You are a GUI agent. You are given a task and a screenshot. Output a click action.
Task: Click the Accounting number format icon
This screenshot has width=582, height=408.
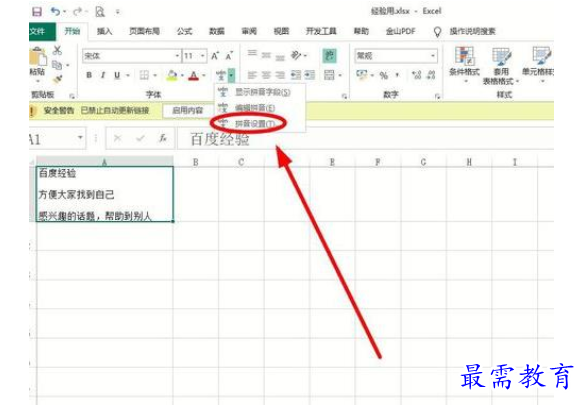pos(362,75)
